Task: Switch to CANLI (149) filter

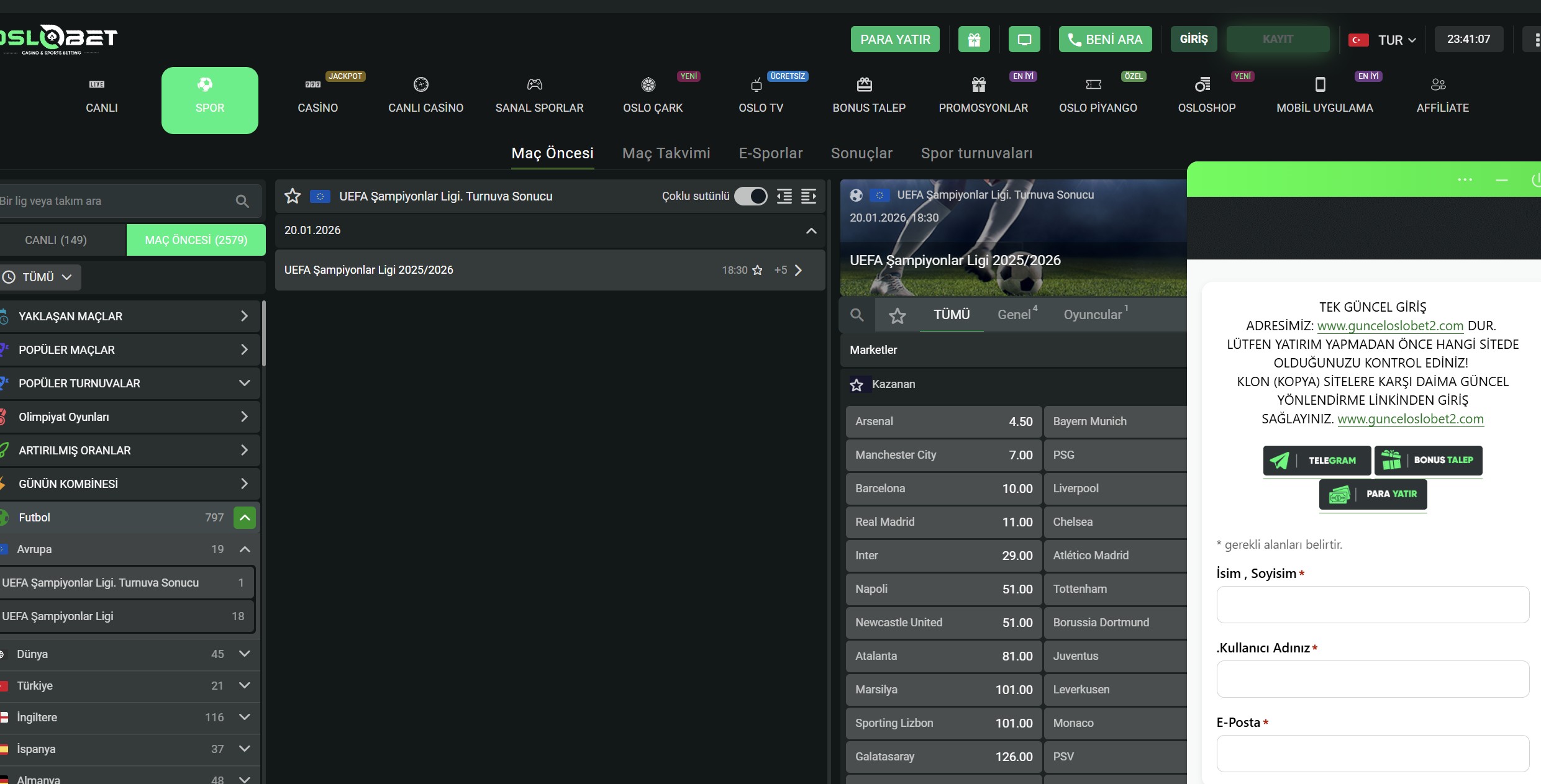Action: point(56,240)
